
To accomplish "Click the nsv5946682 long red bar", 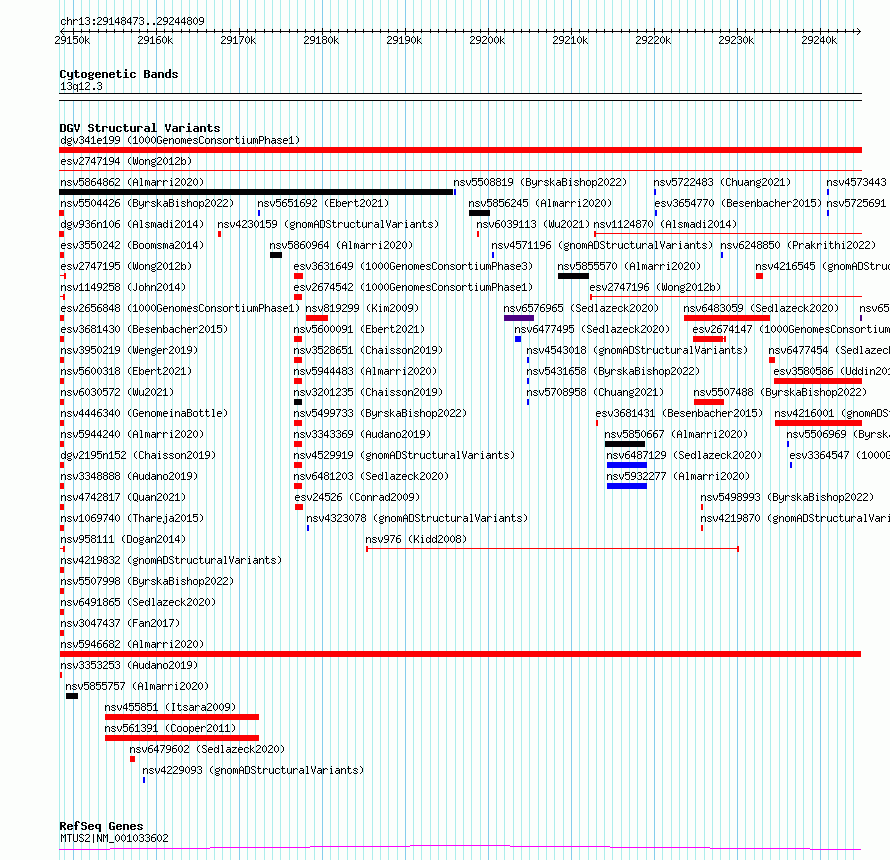I will pyautogui.click(x=460, y=654).
